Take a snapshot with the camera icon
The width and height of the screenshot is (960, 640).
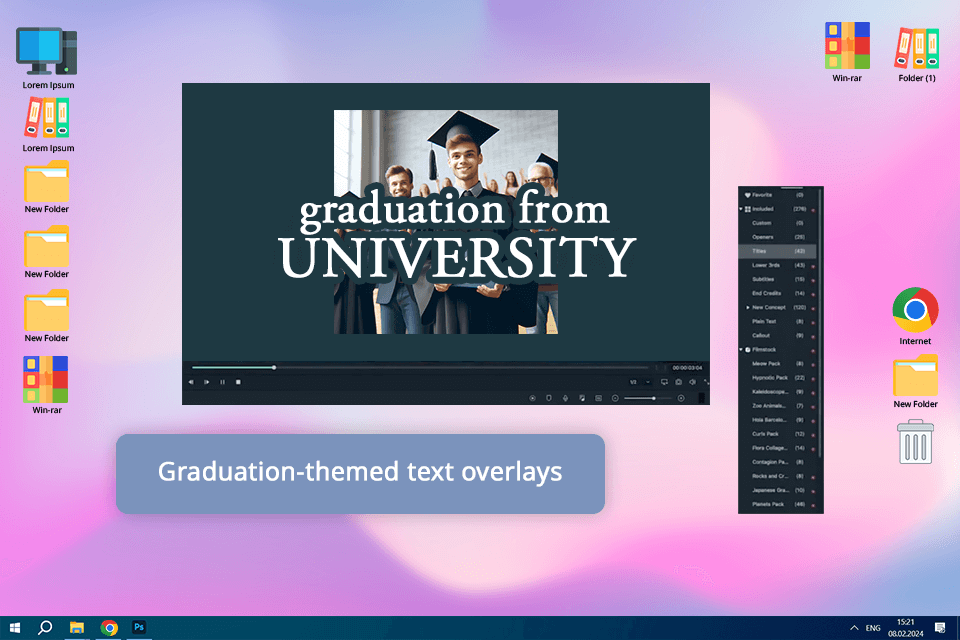point(678,382)
